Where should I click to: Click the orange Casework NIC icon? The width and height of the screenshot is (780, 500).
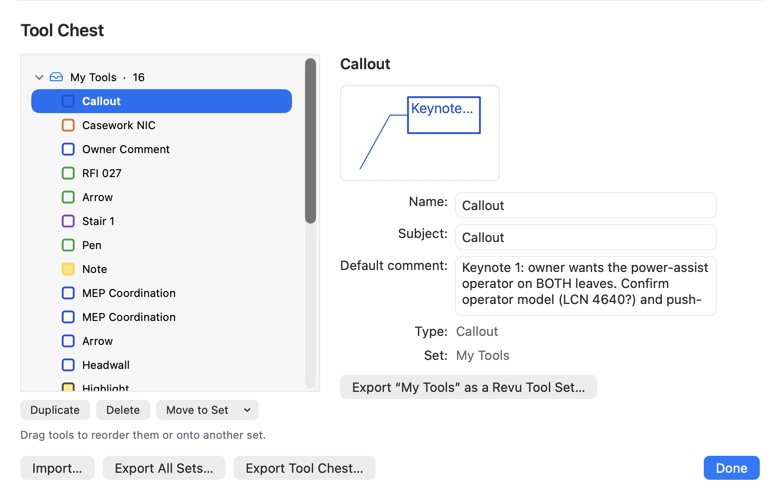pyautogui.click(x=68, y=125)
